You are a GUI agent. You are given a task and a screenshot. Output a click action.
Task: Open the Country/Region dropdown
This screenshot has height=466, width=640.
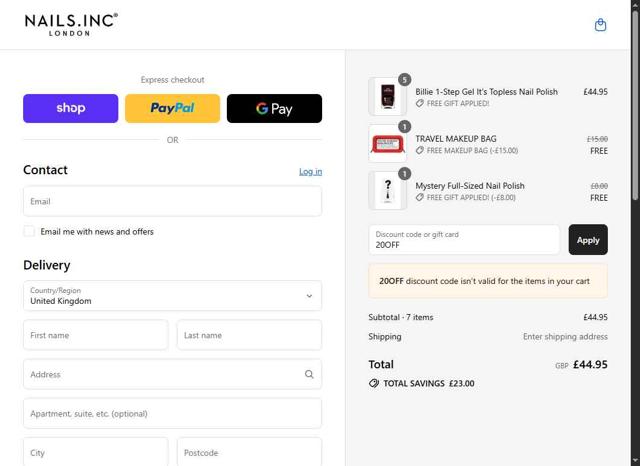point(172,296)
